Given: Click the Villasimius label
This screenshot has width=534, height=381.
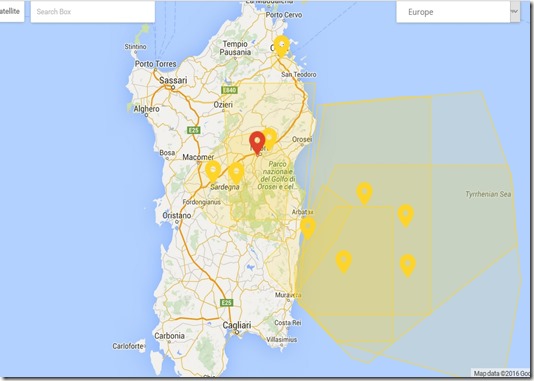Looking at the screenshot, I should pos(281,339).
